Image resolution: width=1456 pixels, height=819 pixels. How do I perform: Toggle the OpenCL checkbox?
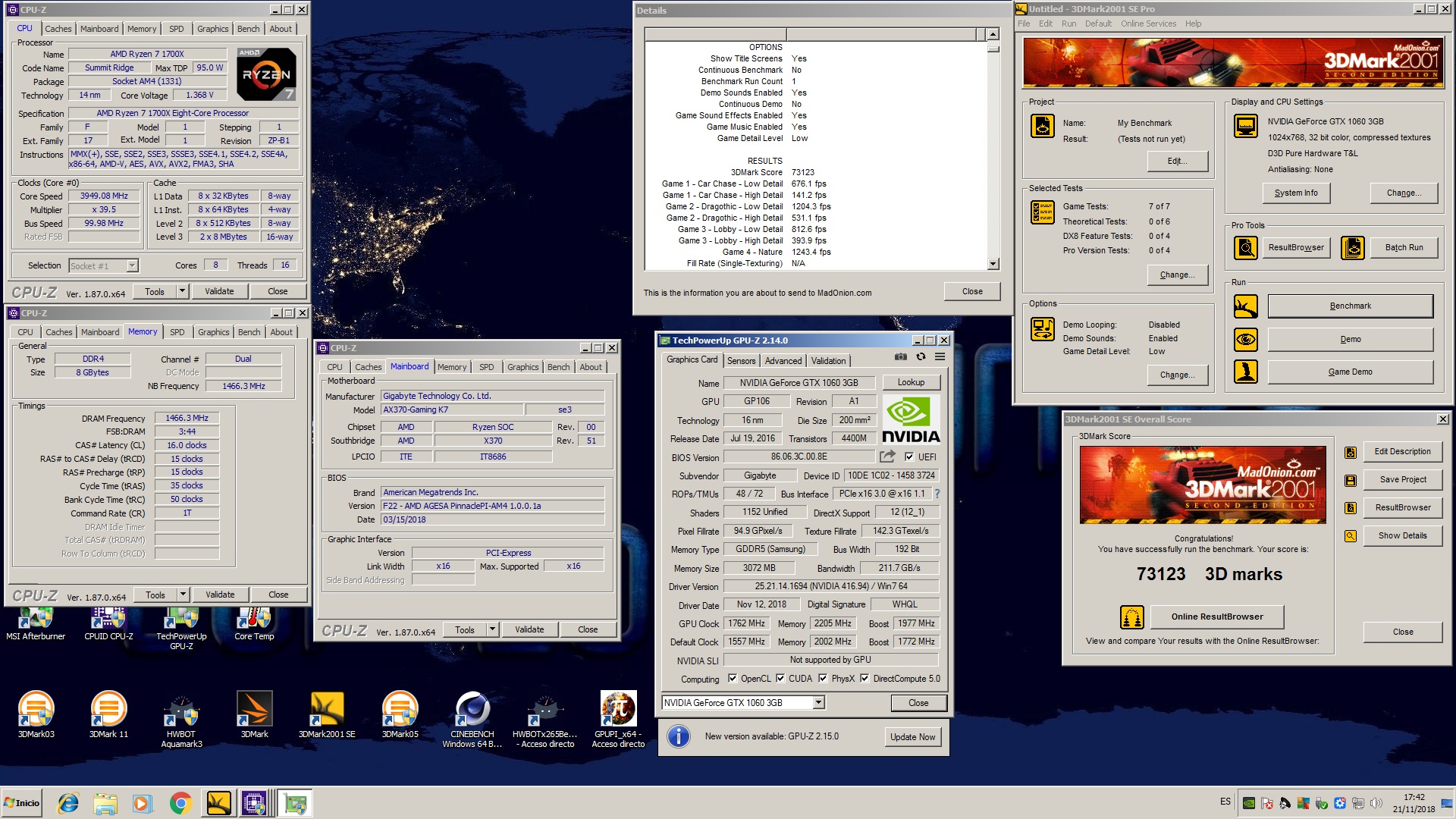(x=733, y=679)
